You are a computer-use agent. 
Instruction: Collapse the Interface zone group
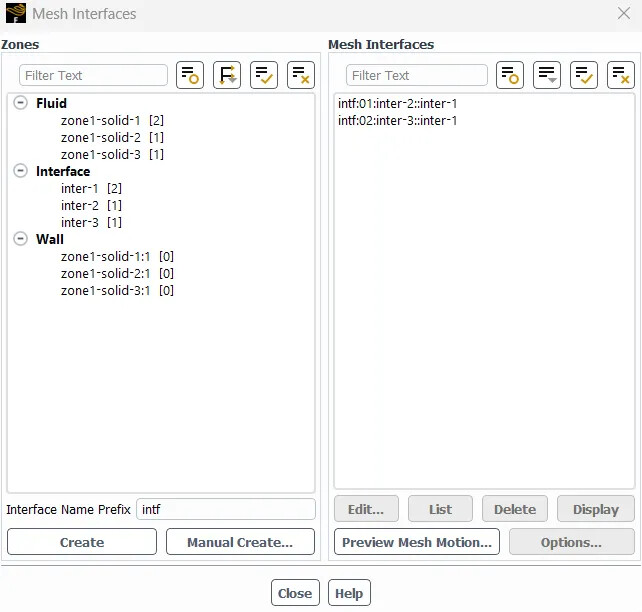tap(20, 171)
